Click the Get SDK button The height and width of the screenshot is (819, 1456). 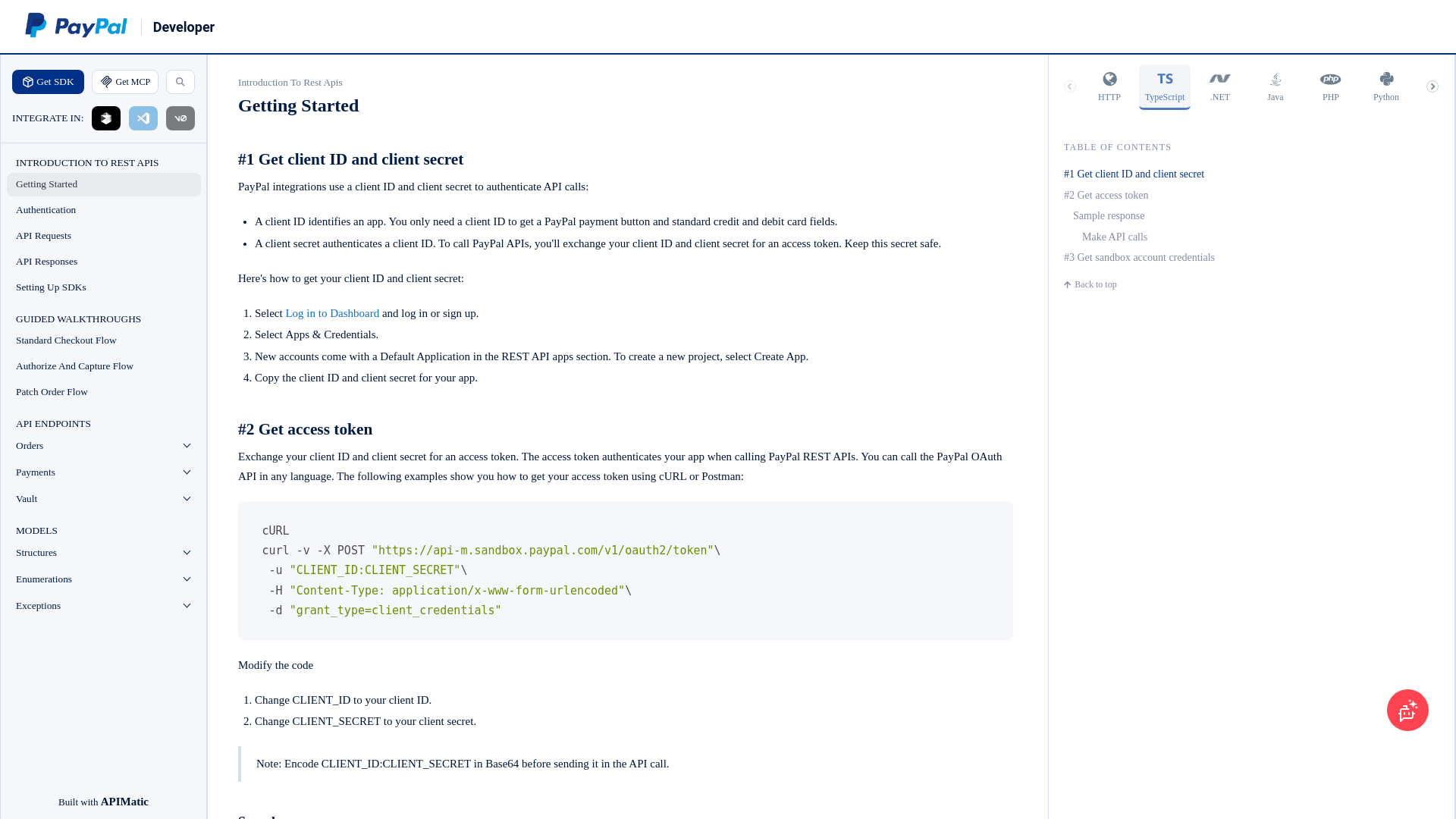pyautogui.click(x=48, y=82)
